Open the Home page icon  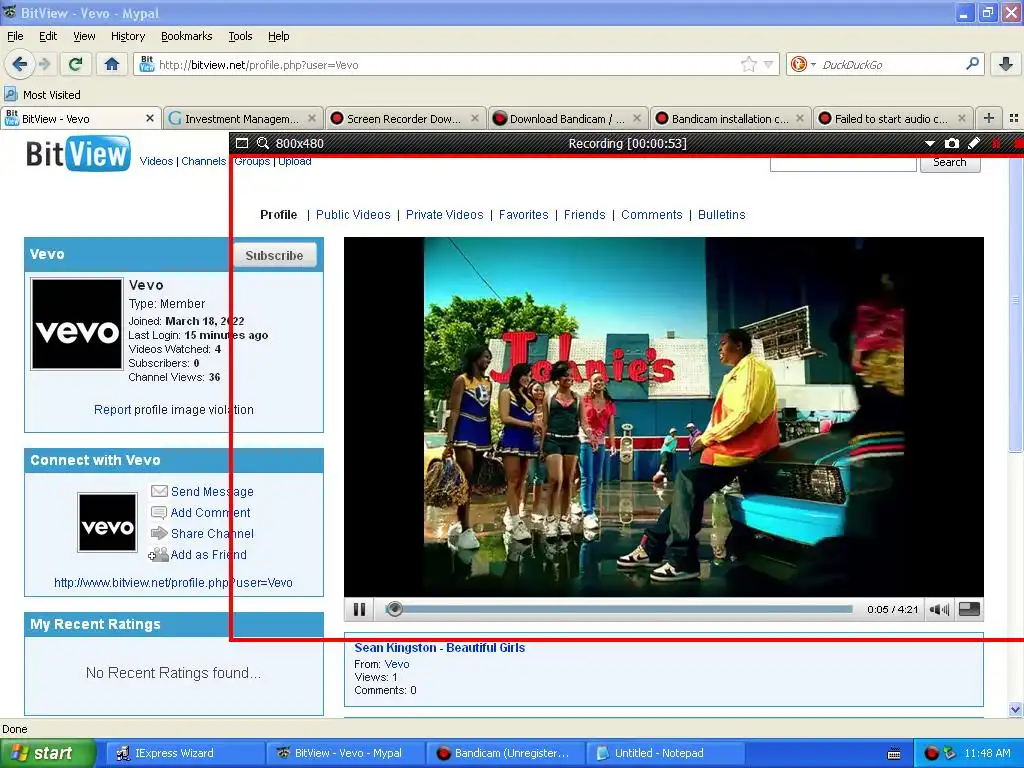112,64
